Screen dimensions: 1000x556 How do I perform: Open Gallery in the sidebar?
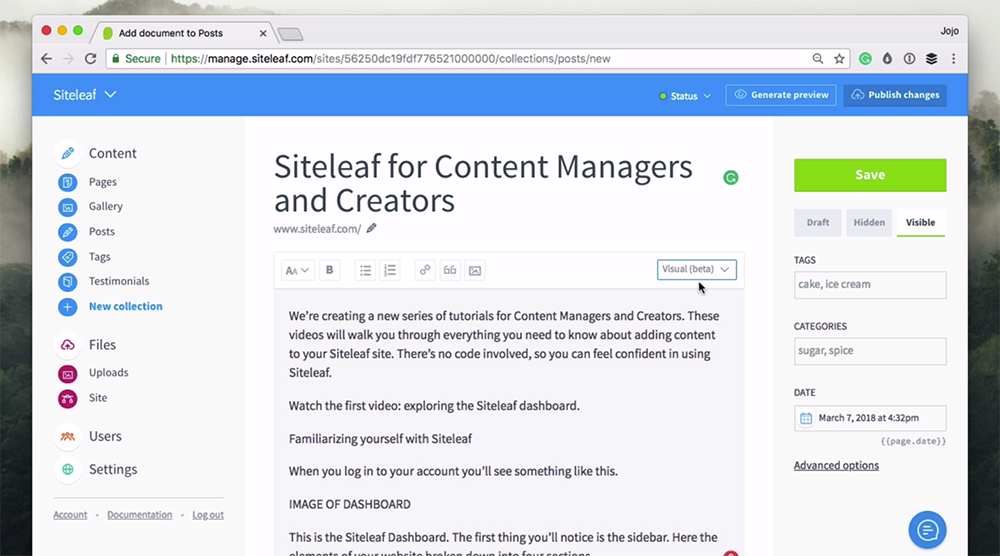(x=106, y=207)
